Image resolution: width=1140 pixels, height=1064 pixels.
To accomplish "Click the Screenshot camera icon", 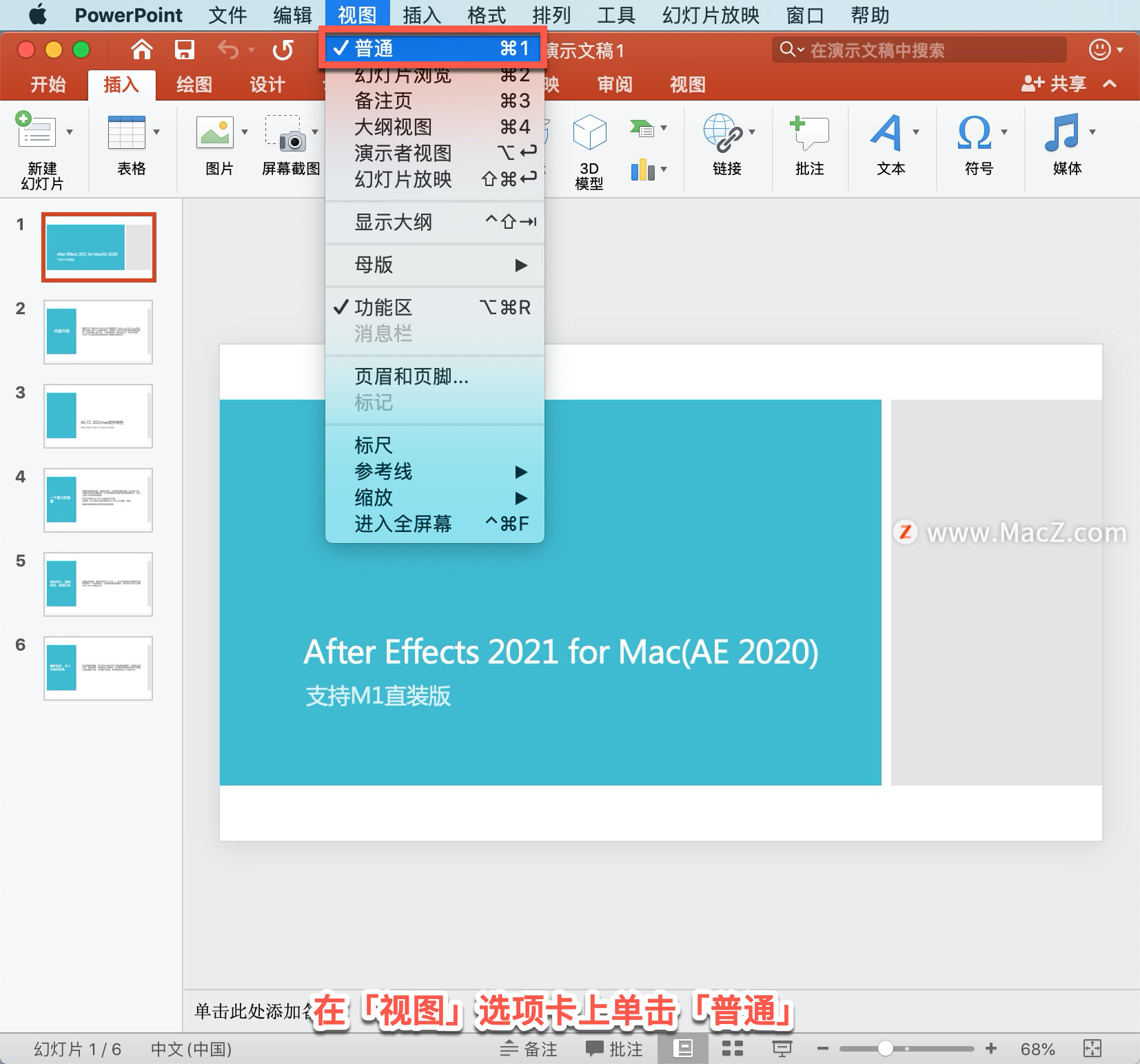I will [x=285, y=132].
